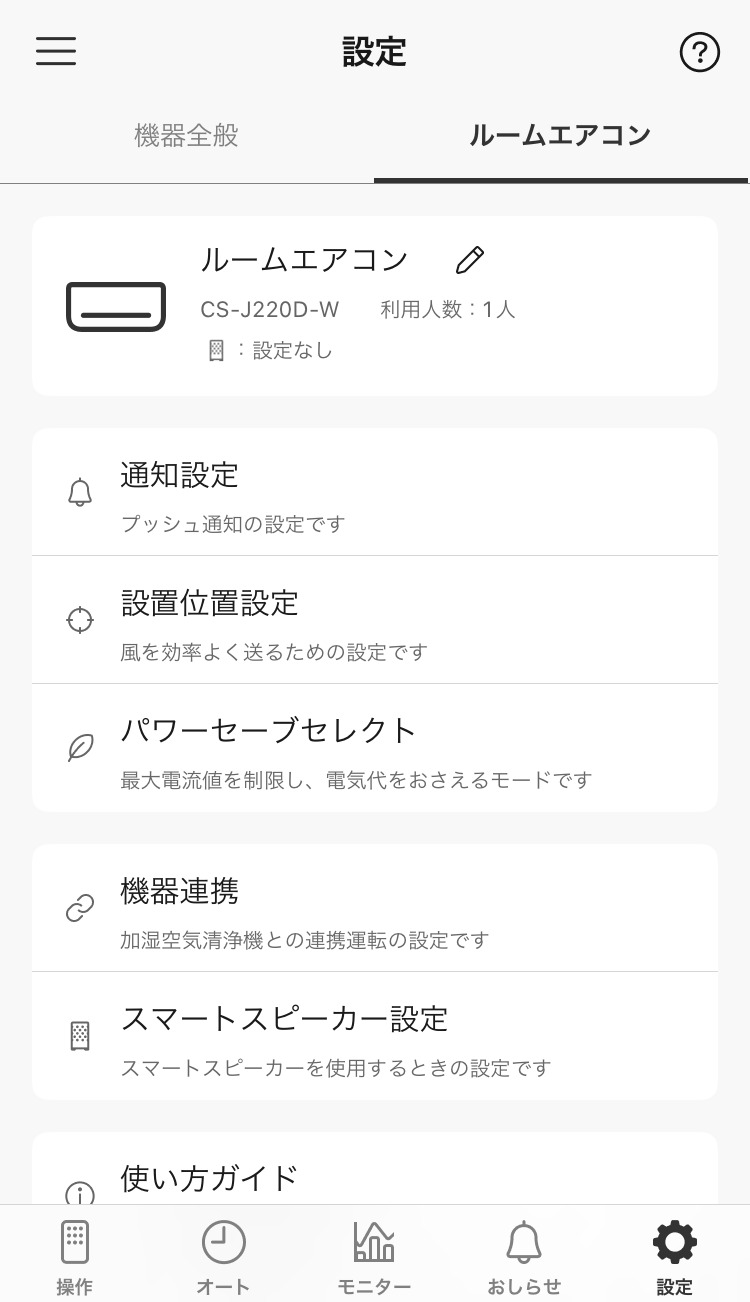Select the 設定 gear tab
This screenshot has width=750, height=1302.
674,1256
